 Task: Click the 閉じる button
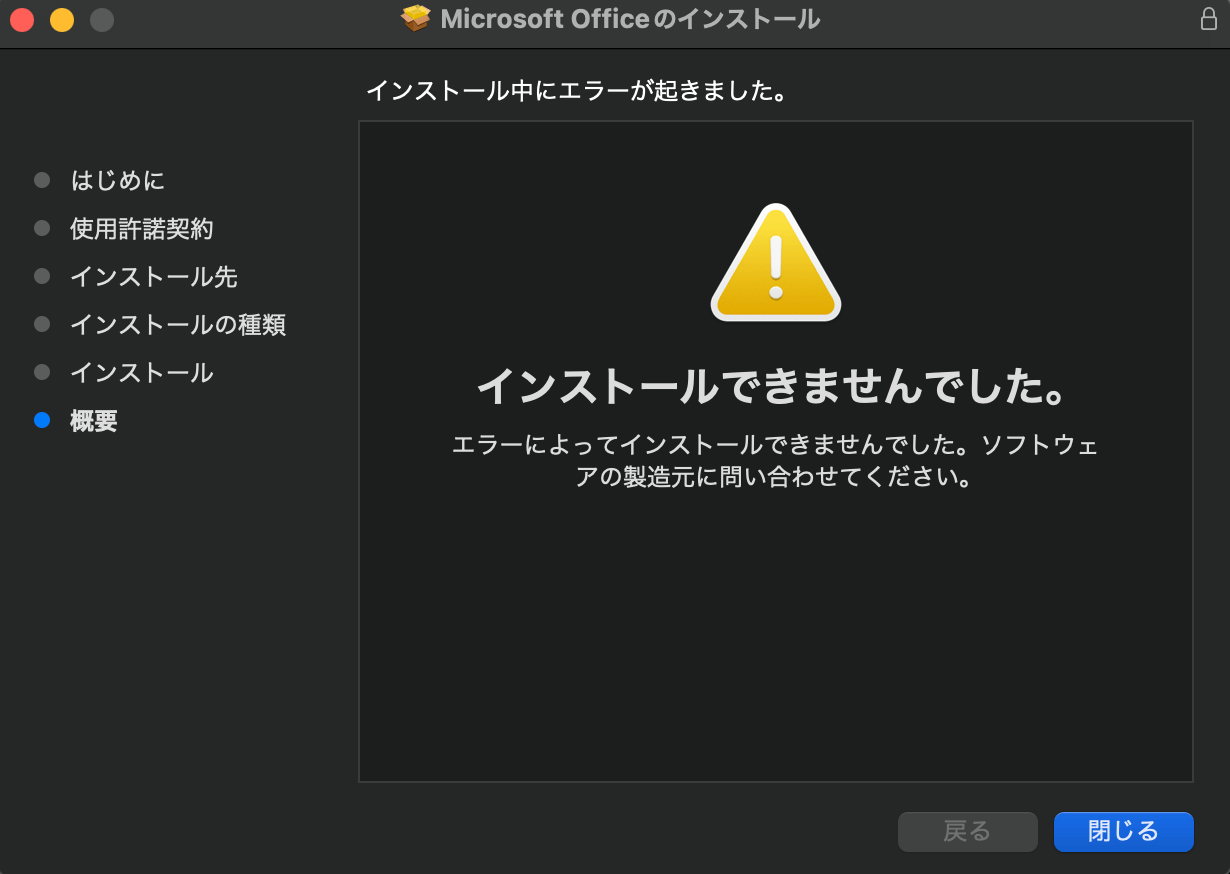click(1123, 831)
